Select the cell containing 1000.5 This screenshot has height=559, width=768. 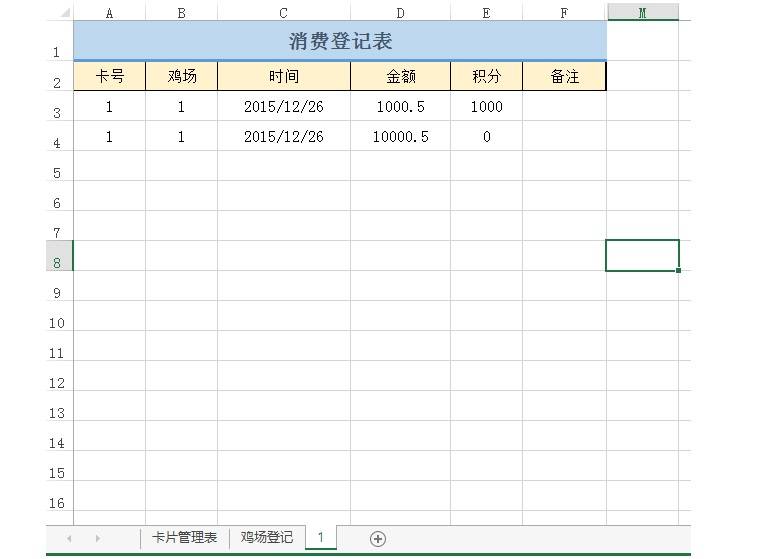coord(400,106)
